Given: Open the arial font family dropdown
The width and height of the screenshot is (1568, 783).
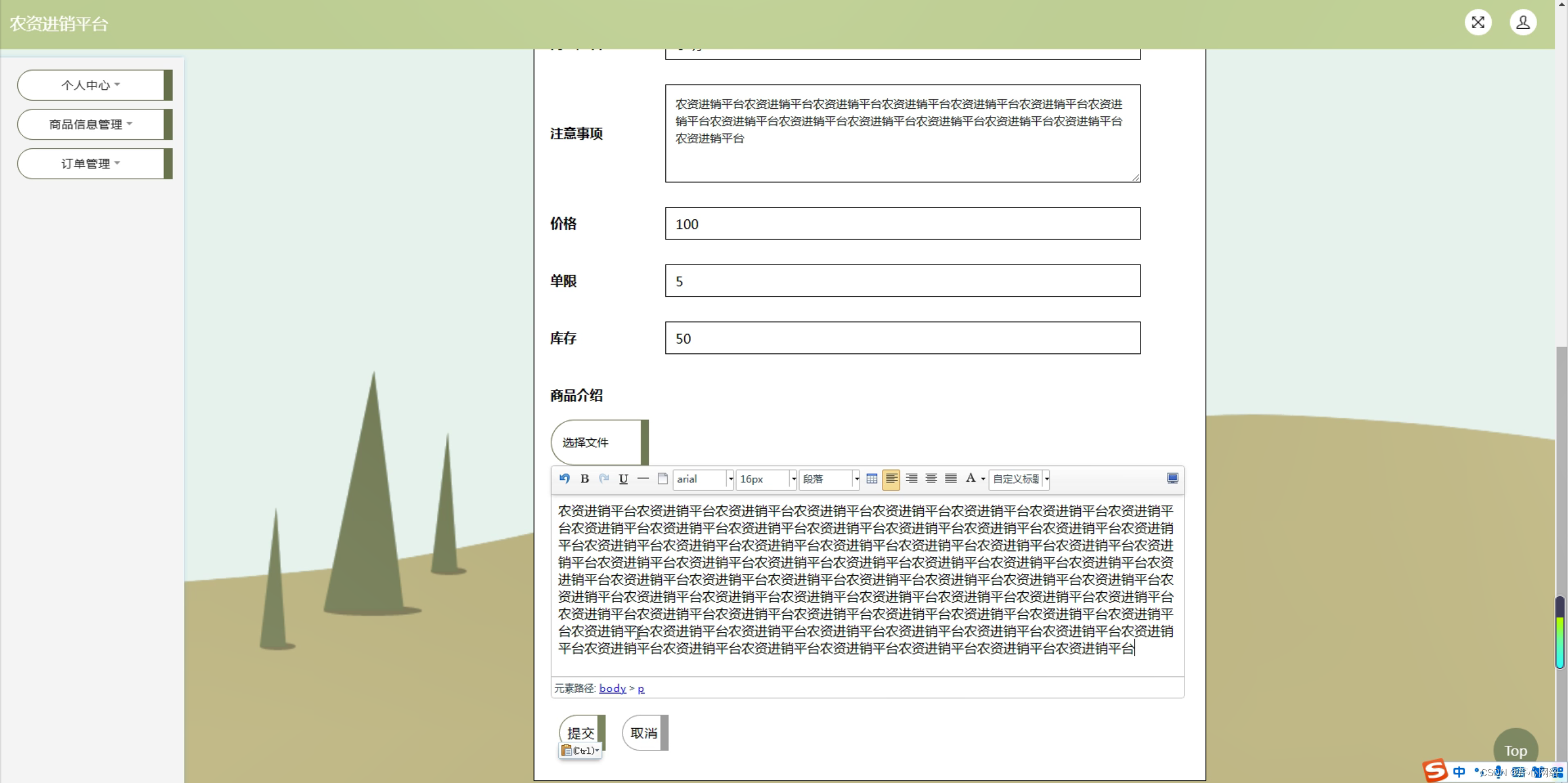Looking at the screenshot, I should tap(731, 479).
